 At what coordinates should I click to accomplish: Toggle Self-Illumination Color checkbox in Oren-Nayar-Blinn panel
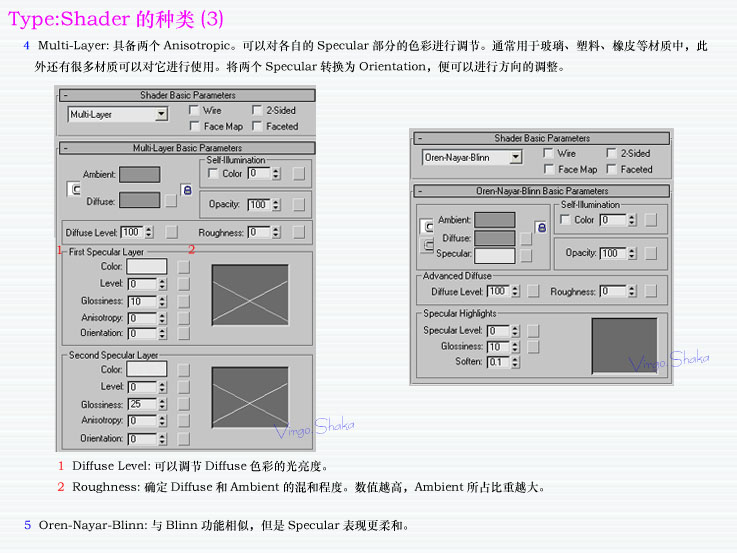click(565, 220)
